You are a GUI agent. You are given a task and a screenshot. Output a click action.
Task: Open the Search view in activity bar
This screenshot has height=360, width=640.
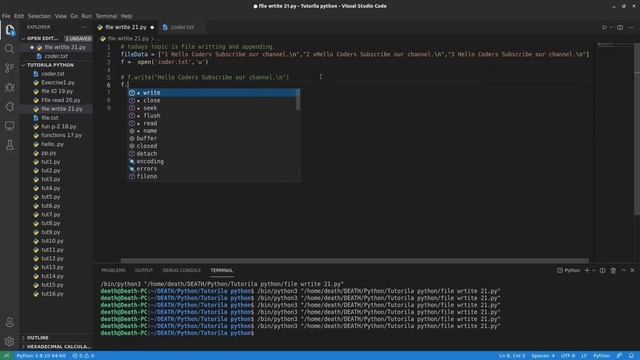9,49
